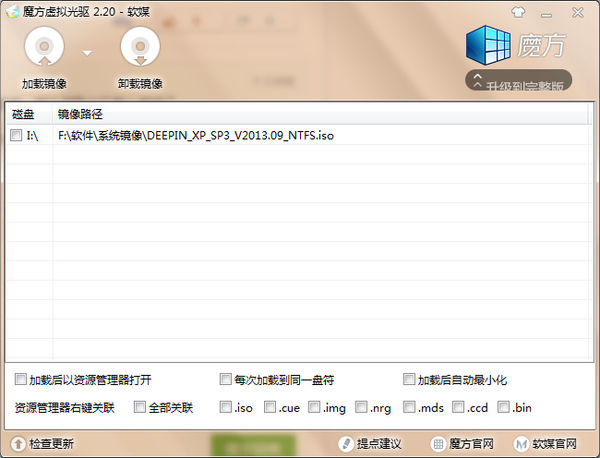Click the 检查更新 up-arrow icon
The width and height of the screenshot is (600, 458).
[18, 444]
